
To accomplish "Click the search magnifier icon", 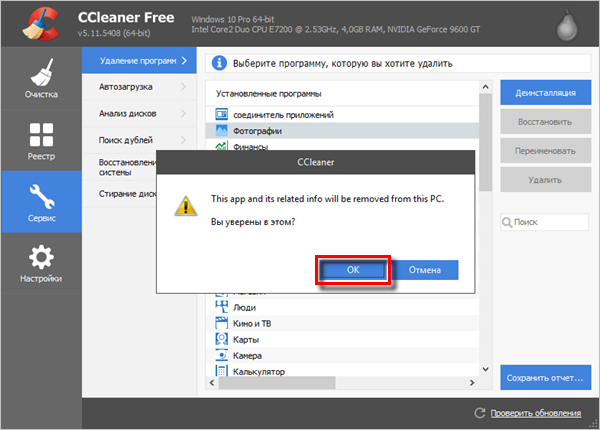I will (x=507, y=222).
